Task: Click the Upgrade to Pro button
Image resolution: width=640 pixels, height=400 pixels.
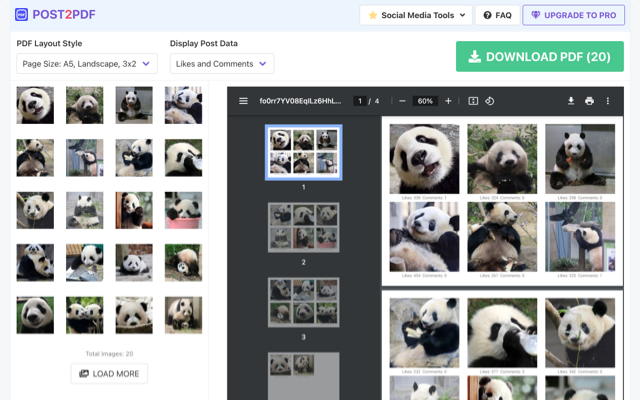Action: [573, 15]
